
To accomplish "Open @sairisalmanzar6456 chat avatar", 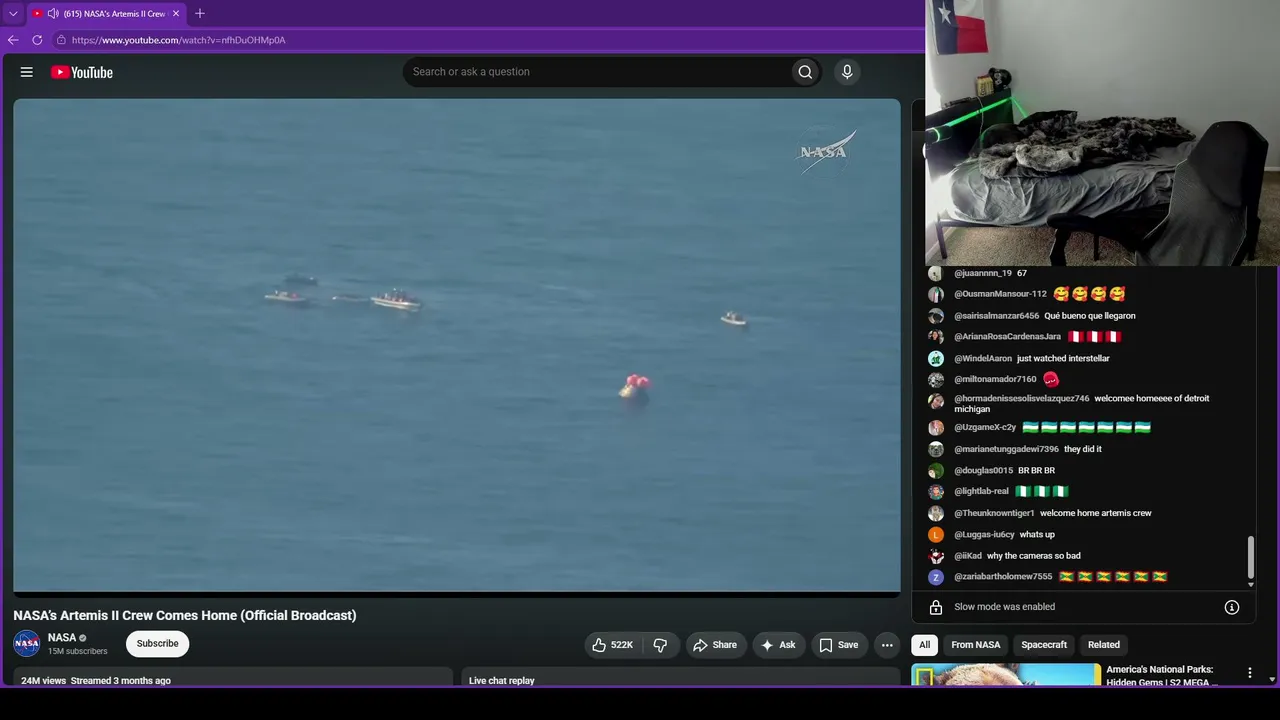I will point(936,316).
